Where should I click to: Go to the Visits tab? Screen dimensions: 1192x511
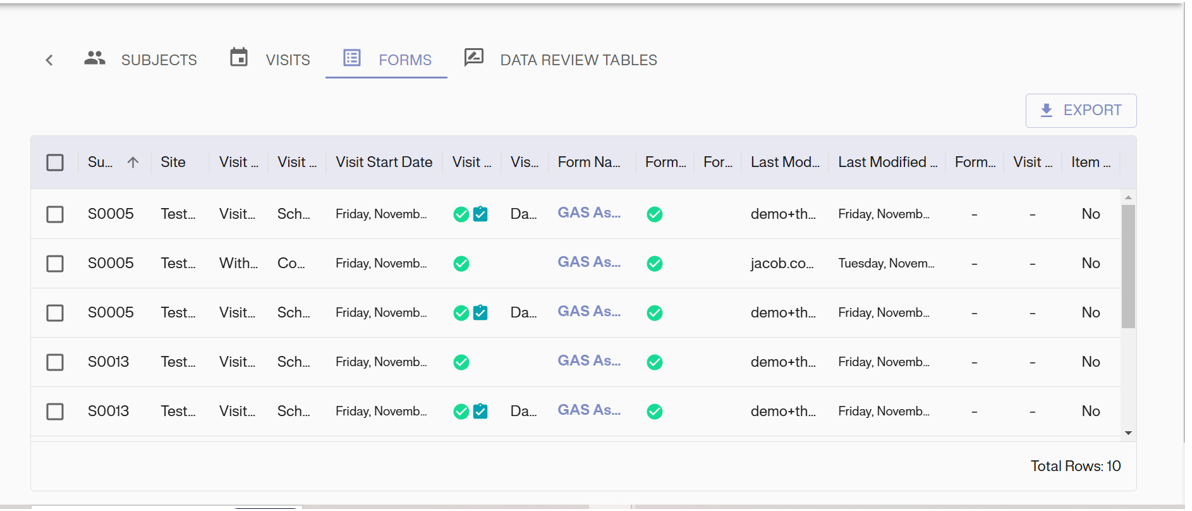pos(270,60)
